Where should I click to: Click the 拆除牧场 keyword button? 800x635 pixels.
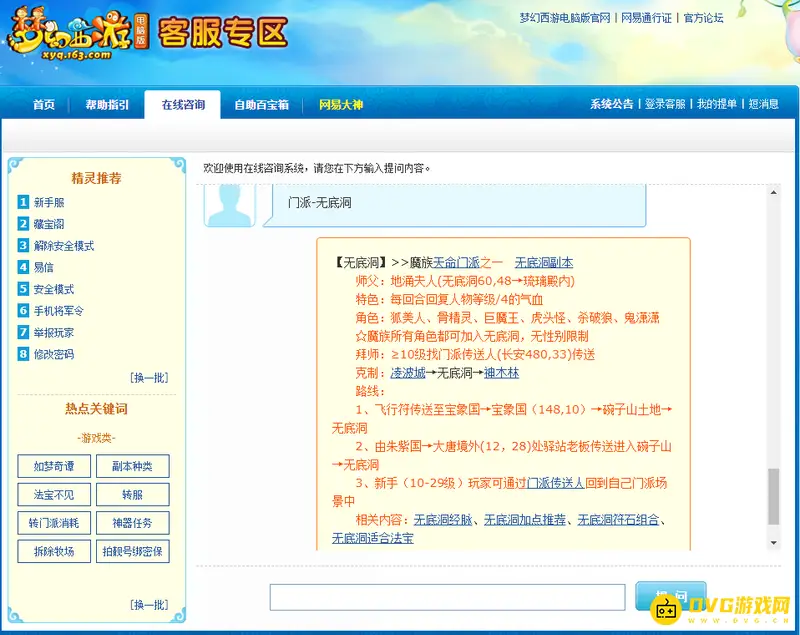pos(54,551)
